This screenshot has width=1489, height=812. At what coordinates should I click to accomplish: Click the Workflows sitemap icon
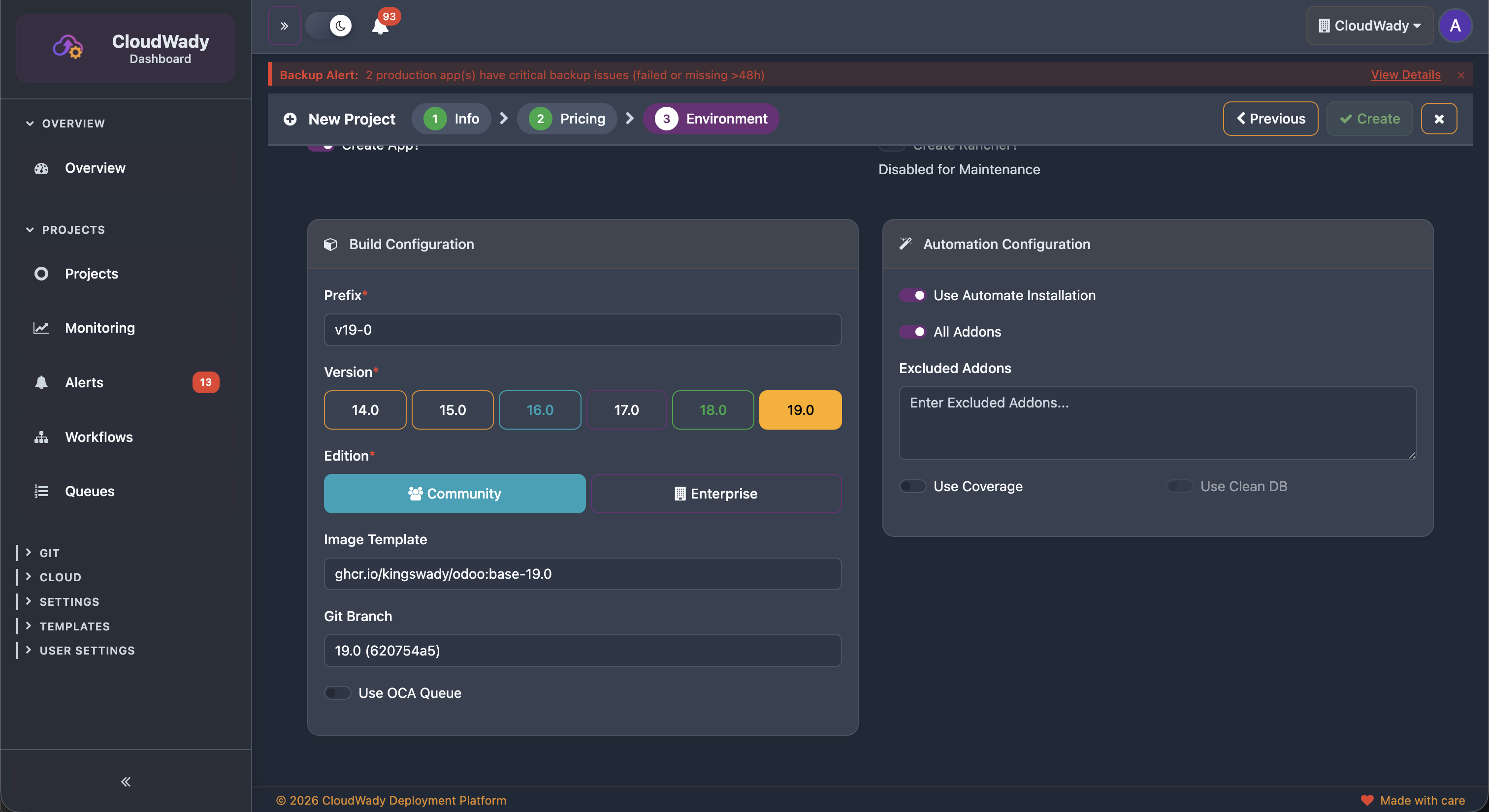click(41, 437)
